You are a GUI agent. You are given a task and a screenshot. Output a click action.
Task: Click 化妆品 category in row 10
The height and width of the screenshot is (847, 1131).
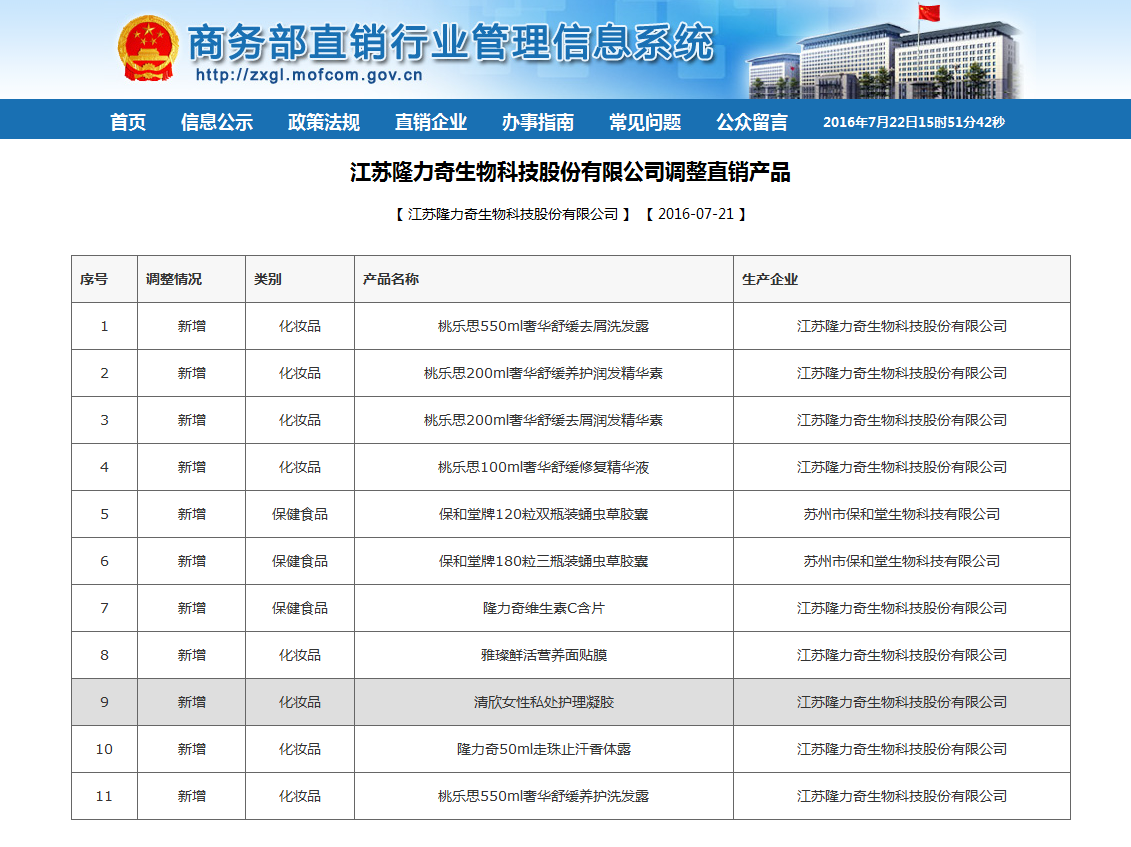tap(299, 749)
